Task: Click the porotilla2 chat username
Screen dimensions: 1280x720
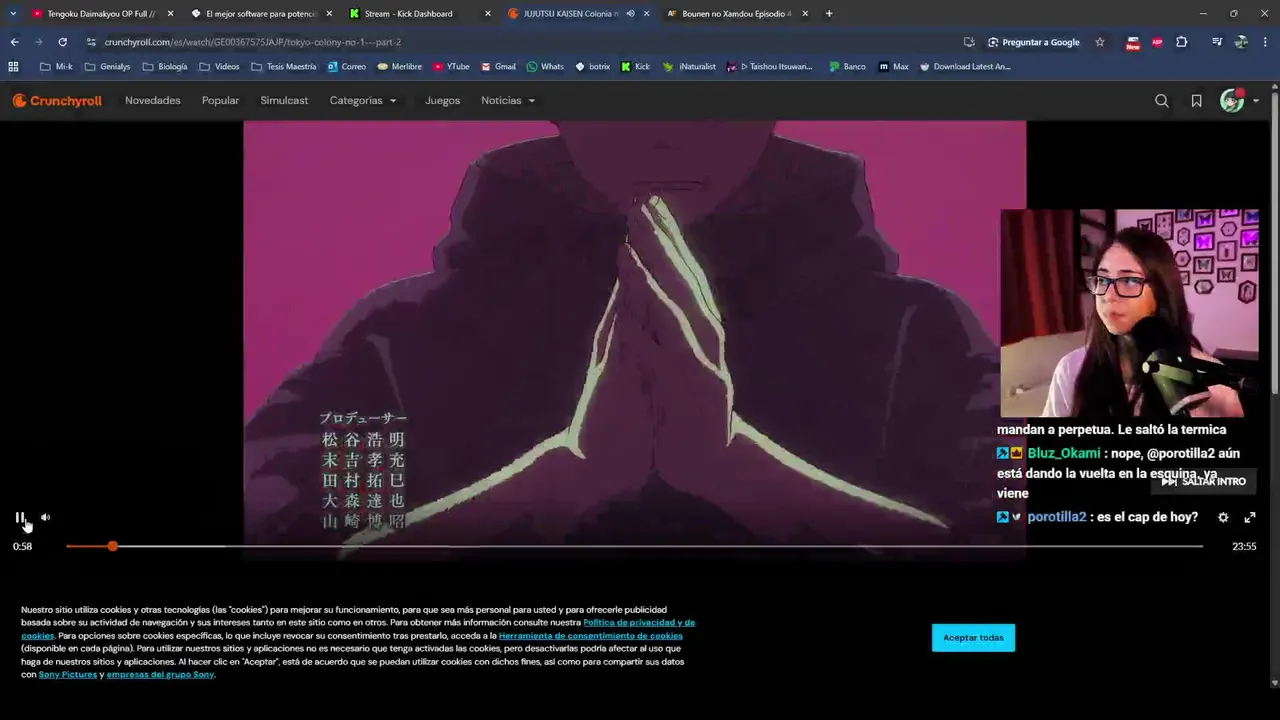Action: pyautogui.click(x=1057, y=517)
